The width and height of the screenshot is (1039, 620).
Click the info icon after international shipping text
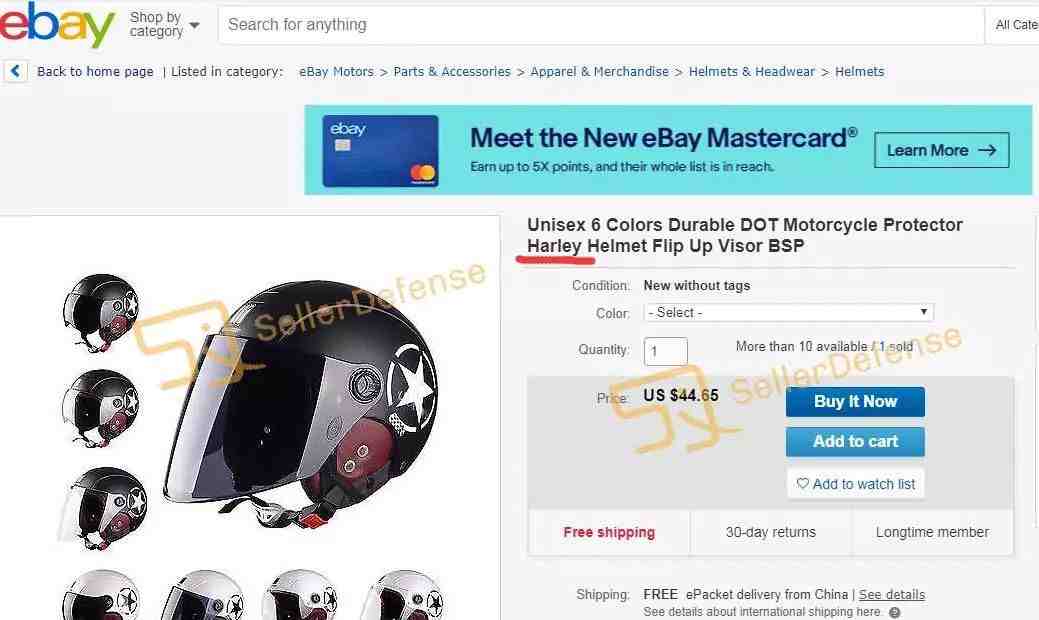click(895, 612)
